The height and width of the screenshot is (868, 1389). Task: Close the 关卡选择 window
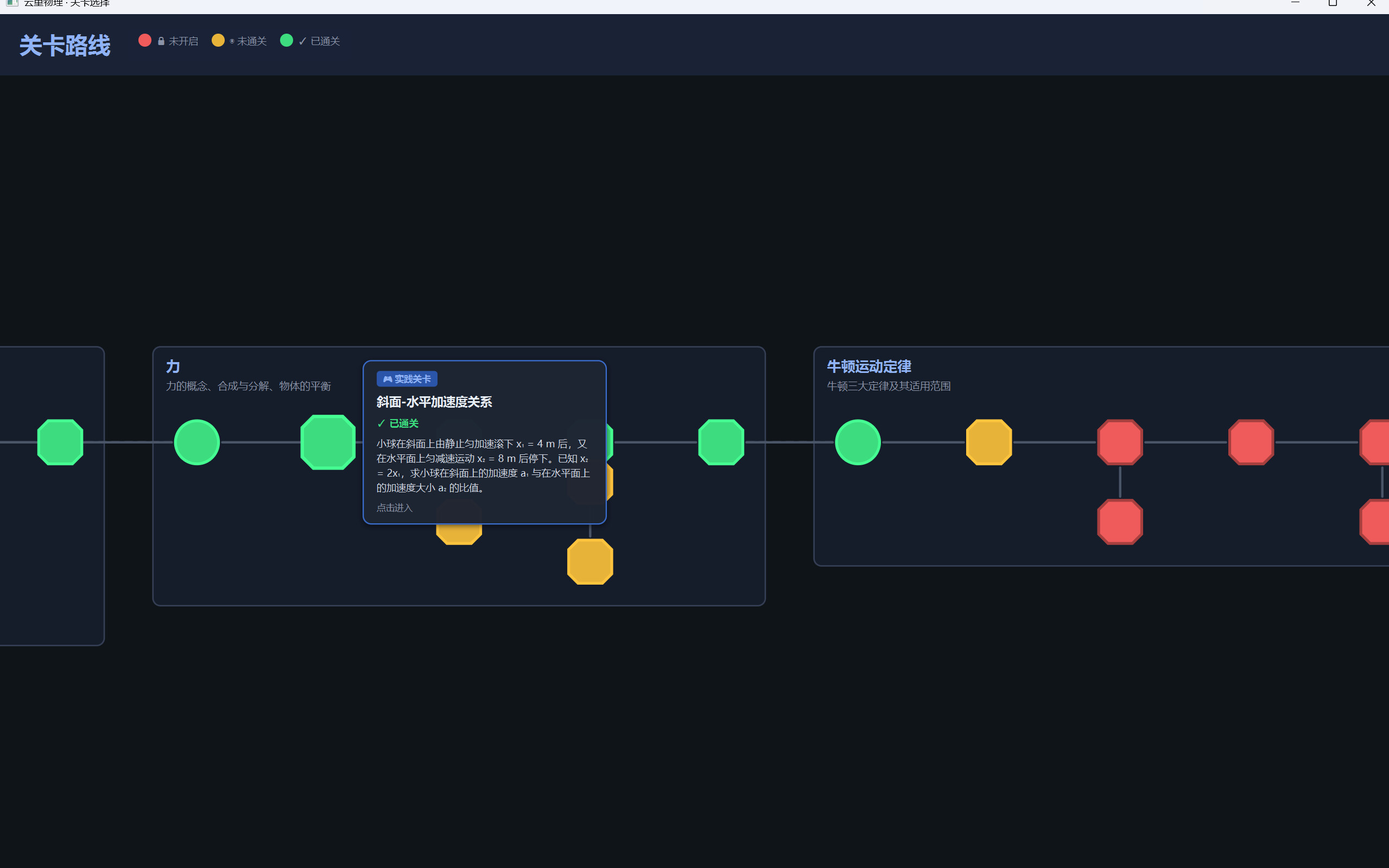point(1371,3)
